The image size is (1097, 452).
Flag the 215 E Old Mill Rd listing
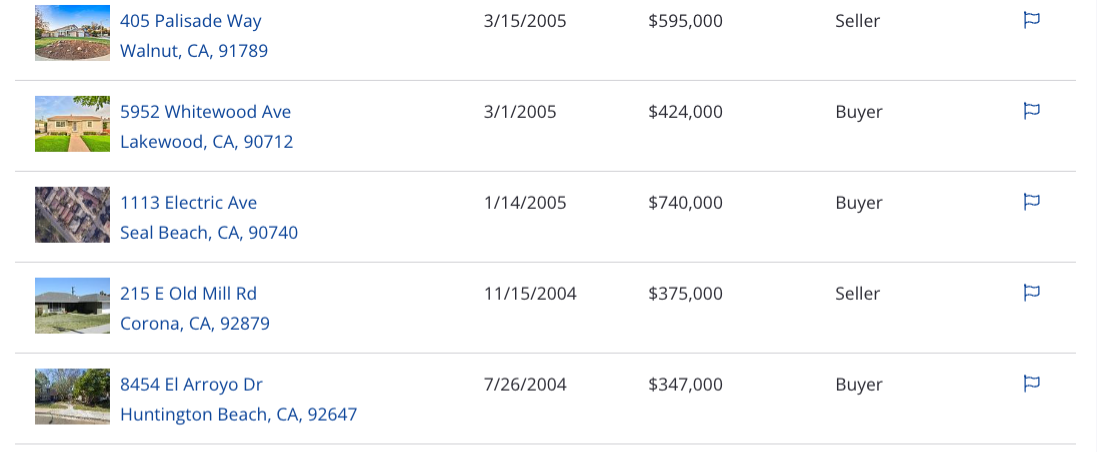coord(1031,292)
